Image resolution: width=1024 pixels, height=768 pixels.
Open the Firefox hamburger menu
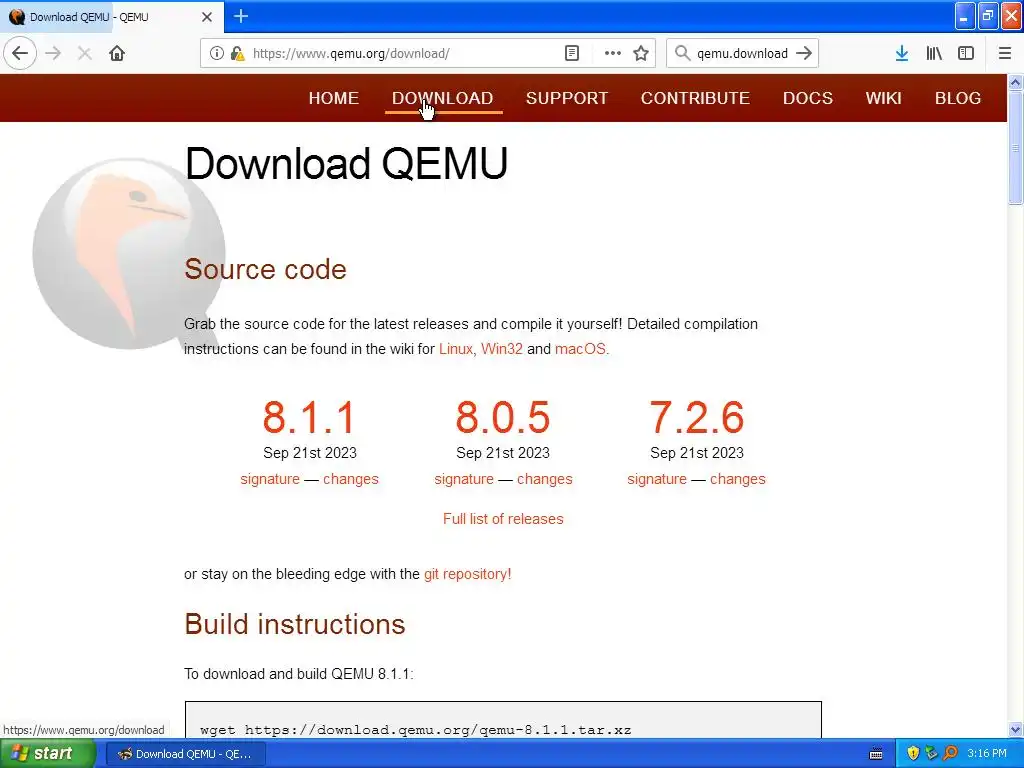(x=1005, y=53)
